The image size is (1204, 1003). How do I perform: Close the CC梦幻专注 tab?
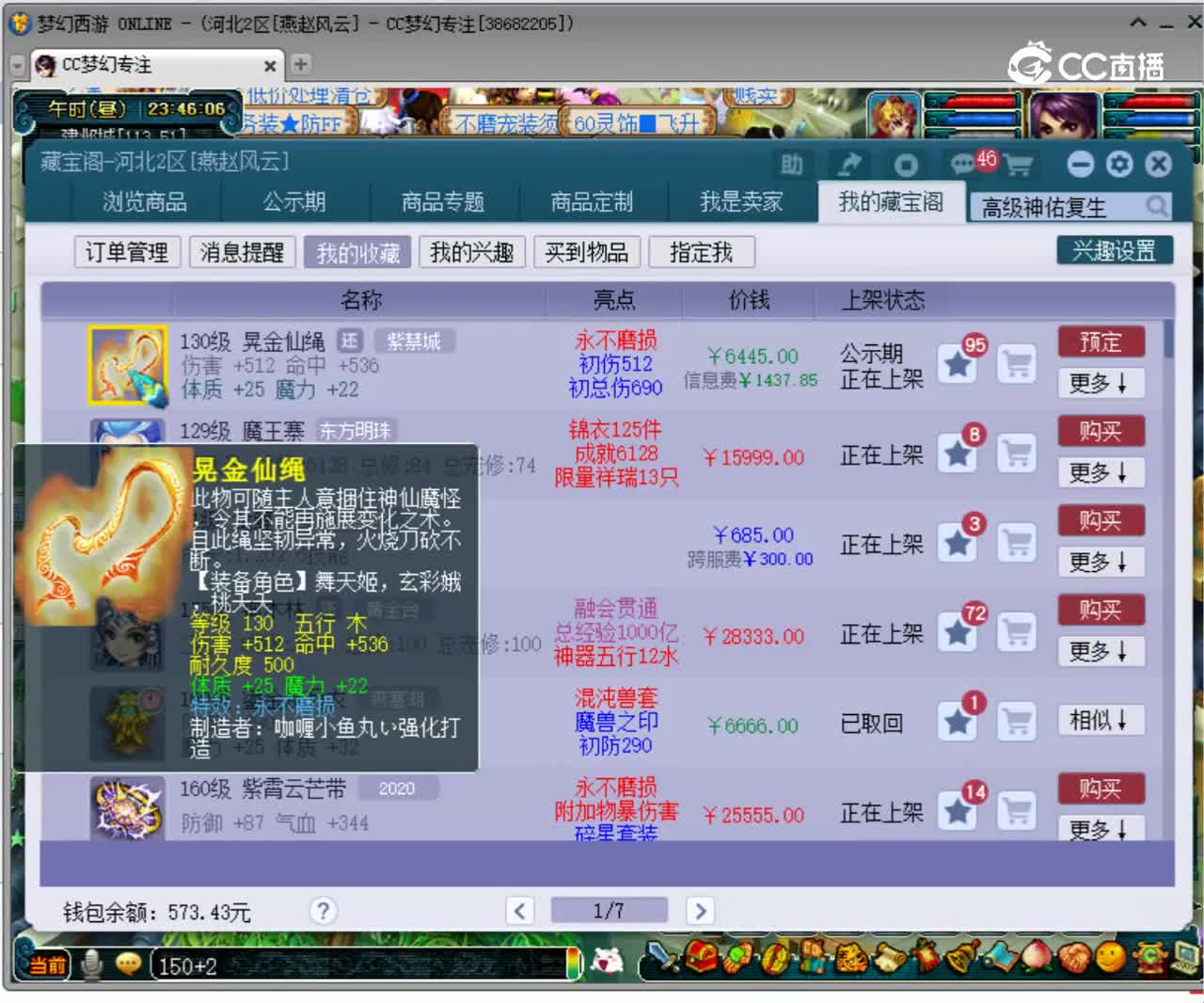click(270, 66)
